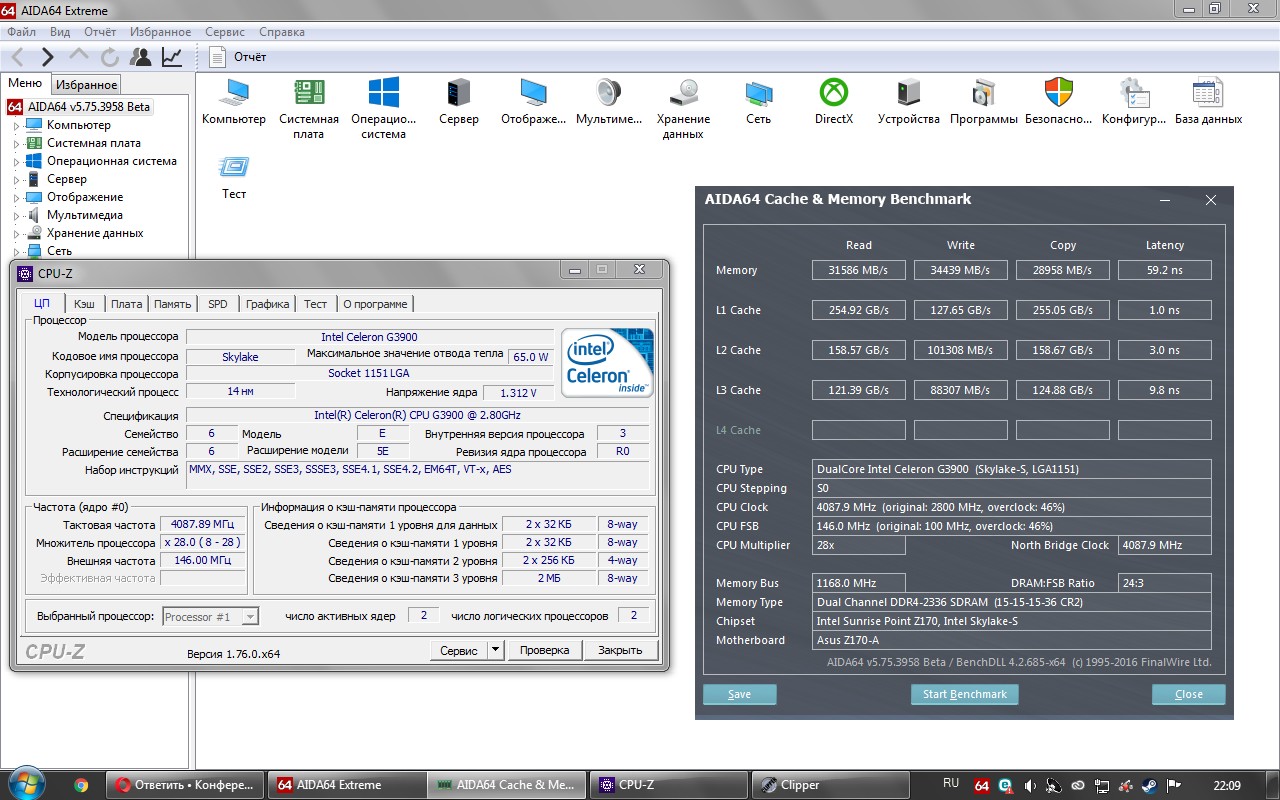Open the Сервис dropdown arrow in CPU-Z
The height and width of the screenshot is (800, 1280).
pos(495,650)
